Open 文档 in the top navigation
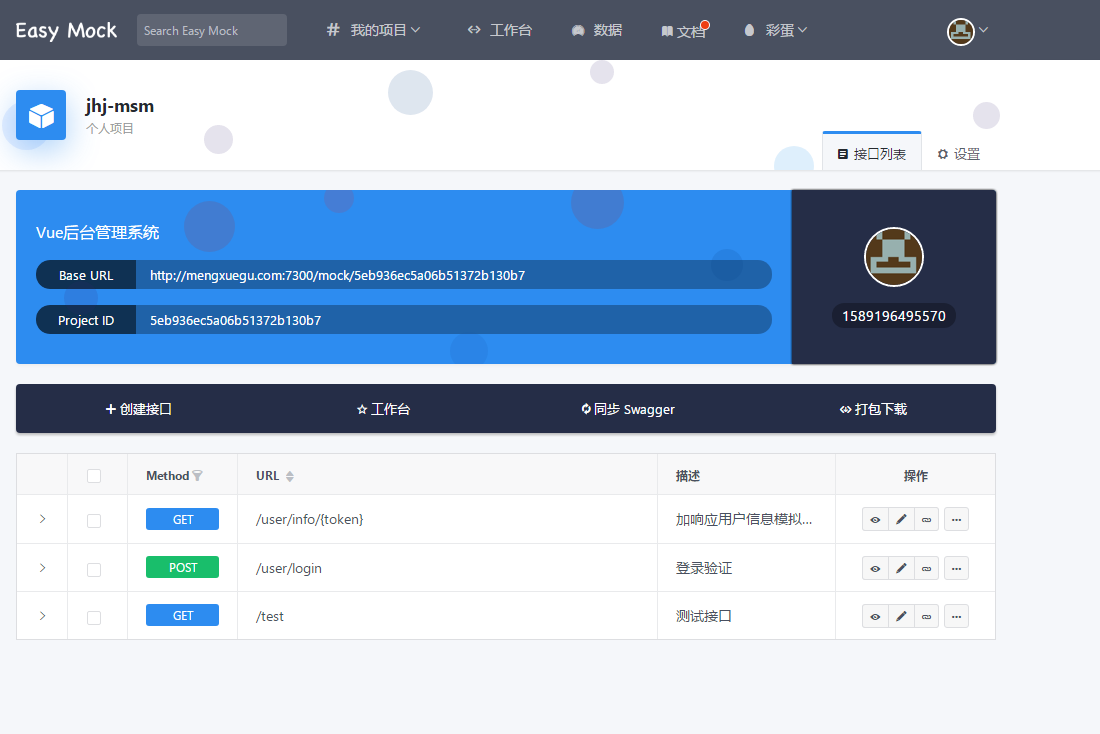This screenshot has height=734, width=1100. pyautogui.click(x=684, y=31)
